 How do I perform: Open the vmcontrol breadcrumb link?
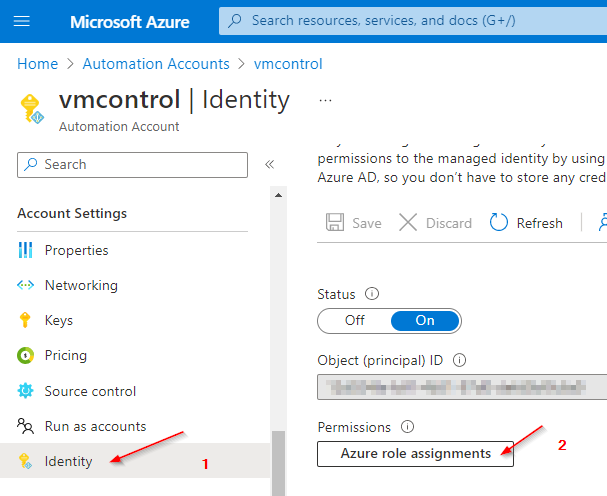point(288,64)
